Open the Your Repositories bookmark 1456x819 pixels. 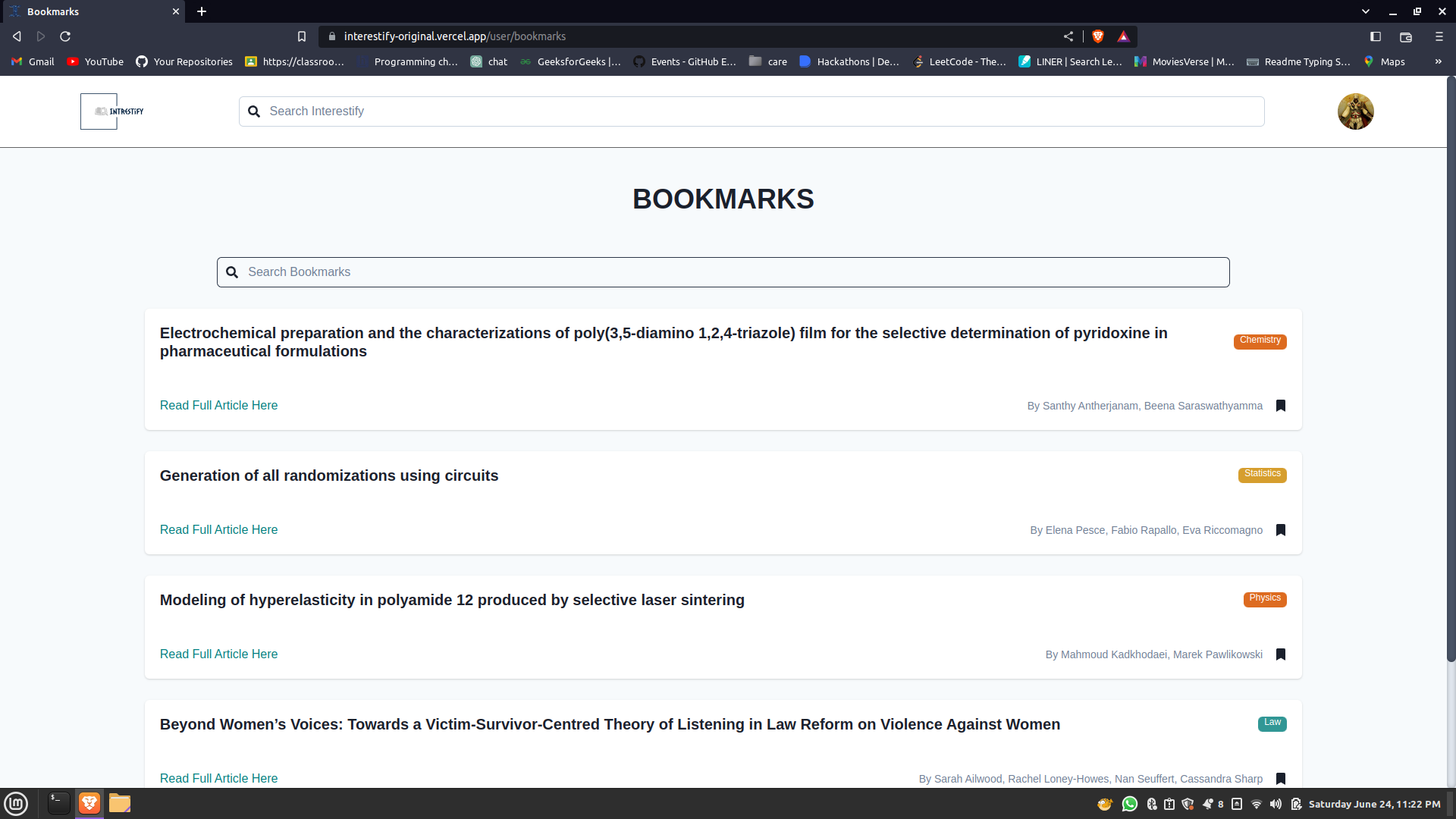(184, 61)
